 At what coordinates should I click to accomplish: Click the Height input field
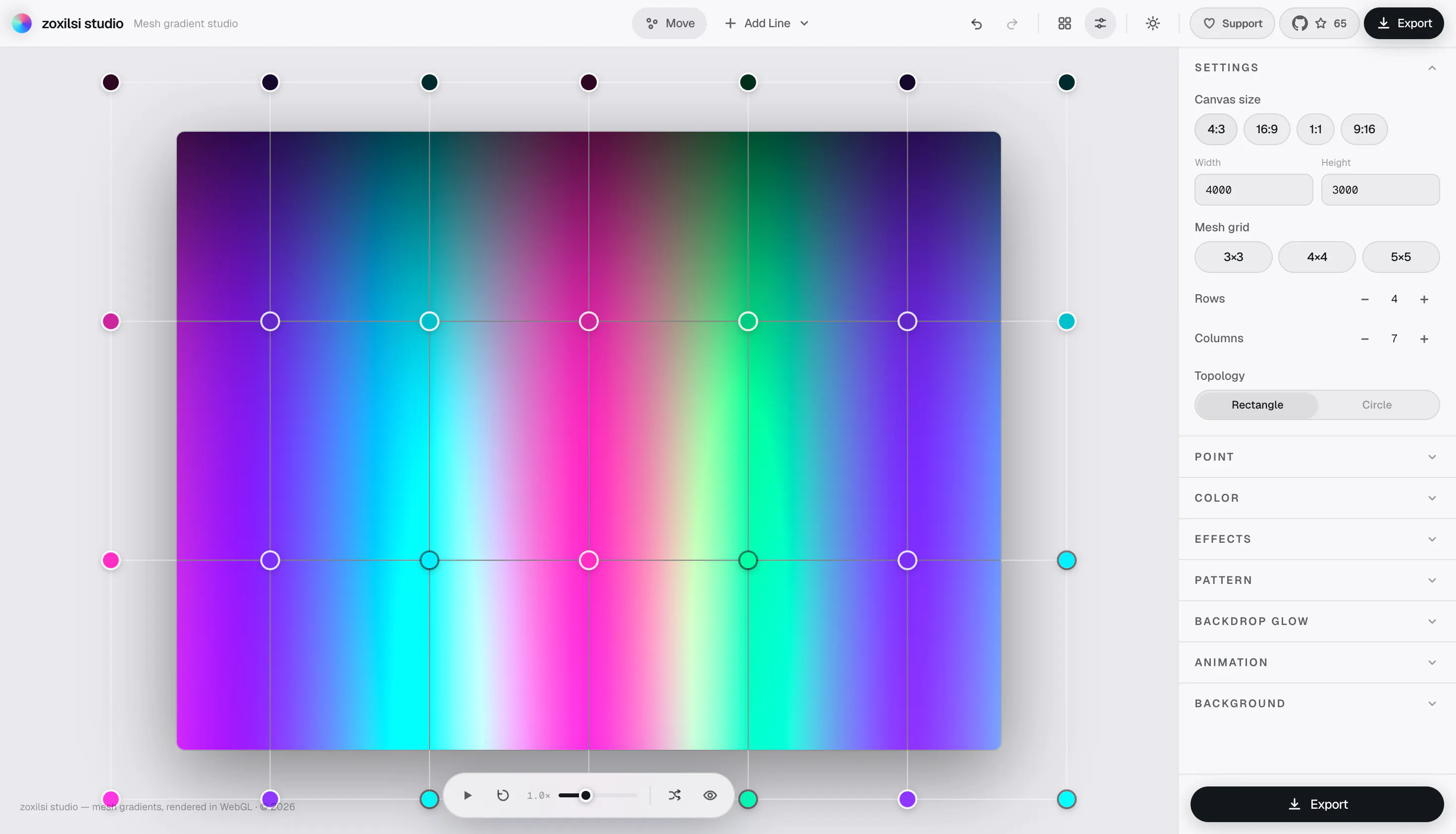1380,190
